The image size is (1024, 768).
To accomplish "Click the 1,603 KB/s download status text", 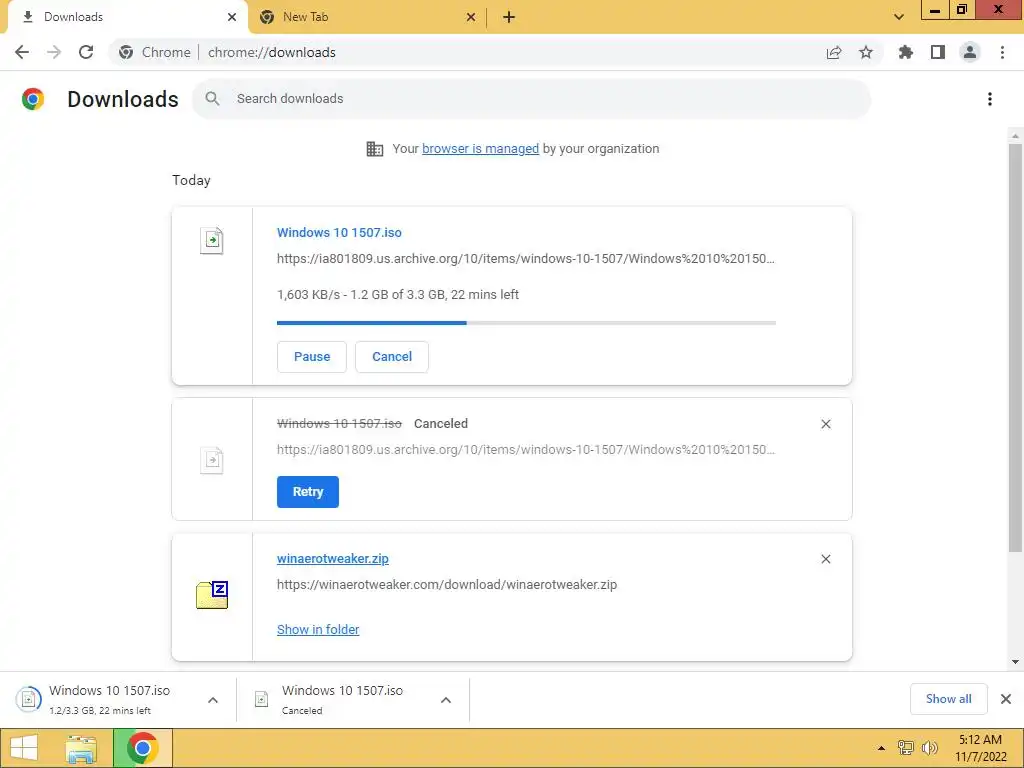I will click(x=398, y=295).
